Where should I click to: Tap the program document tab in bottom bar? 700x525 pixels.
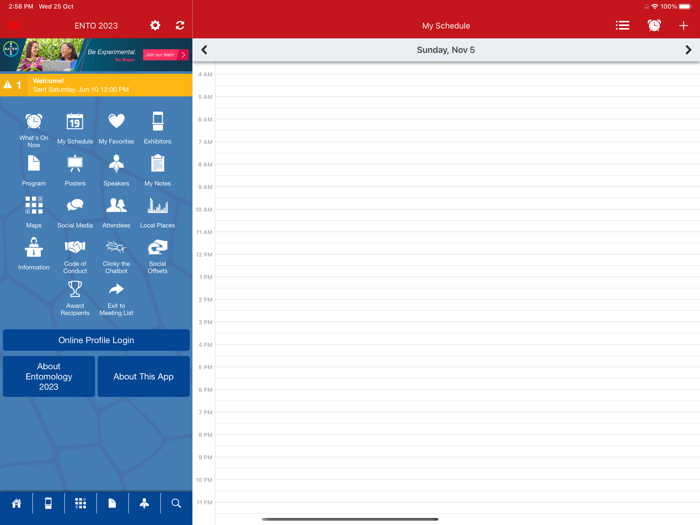click(112, 504)
